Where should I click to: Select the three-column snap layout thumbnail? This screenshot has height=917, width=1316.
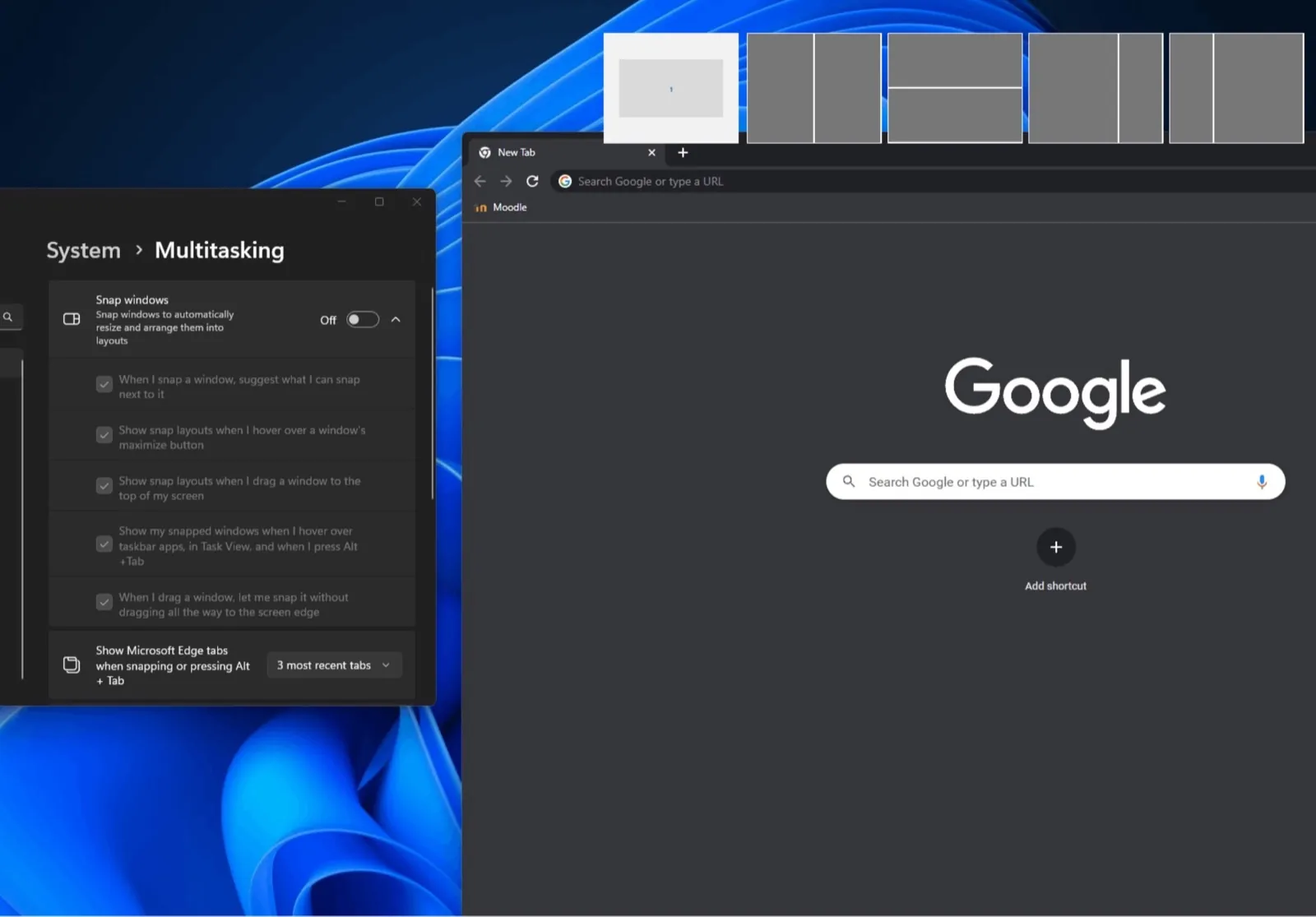[x=1096, y=87]
